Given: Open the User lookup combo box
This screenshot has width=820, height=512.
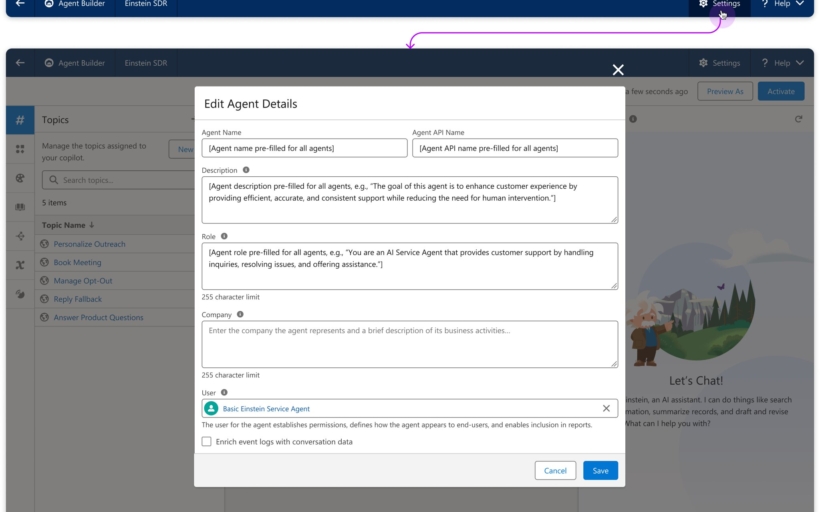Looking at the screenshot, I should [x=400, y=408].
